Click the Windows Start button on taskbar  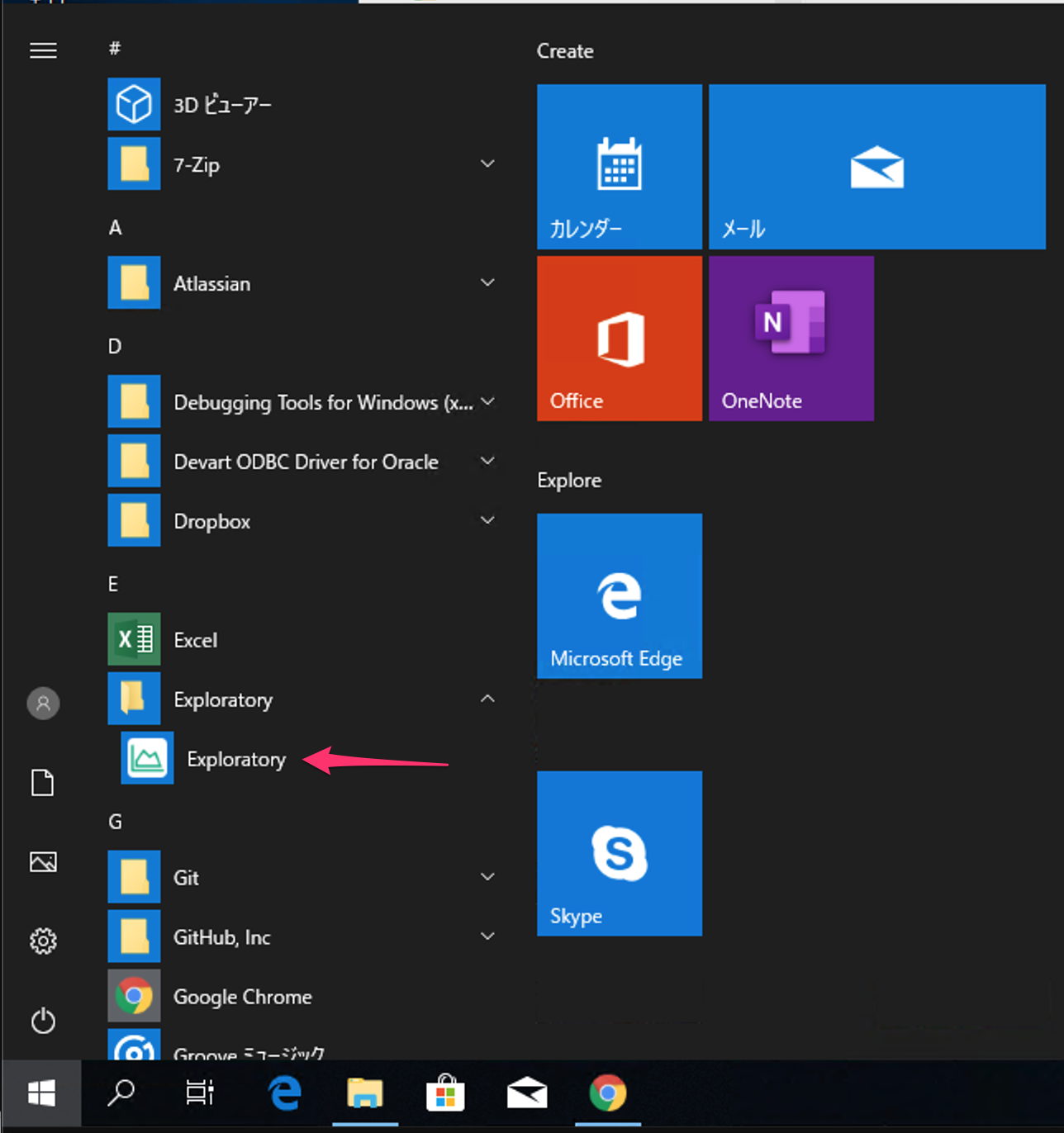(x=41, y=1093)
